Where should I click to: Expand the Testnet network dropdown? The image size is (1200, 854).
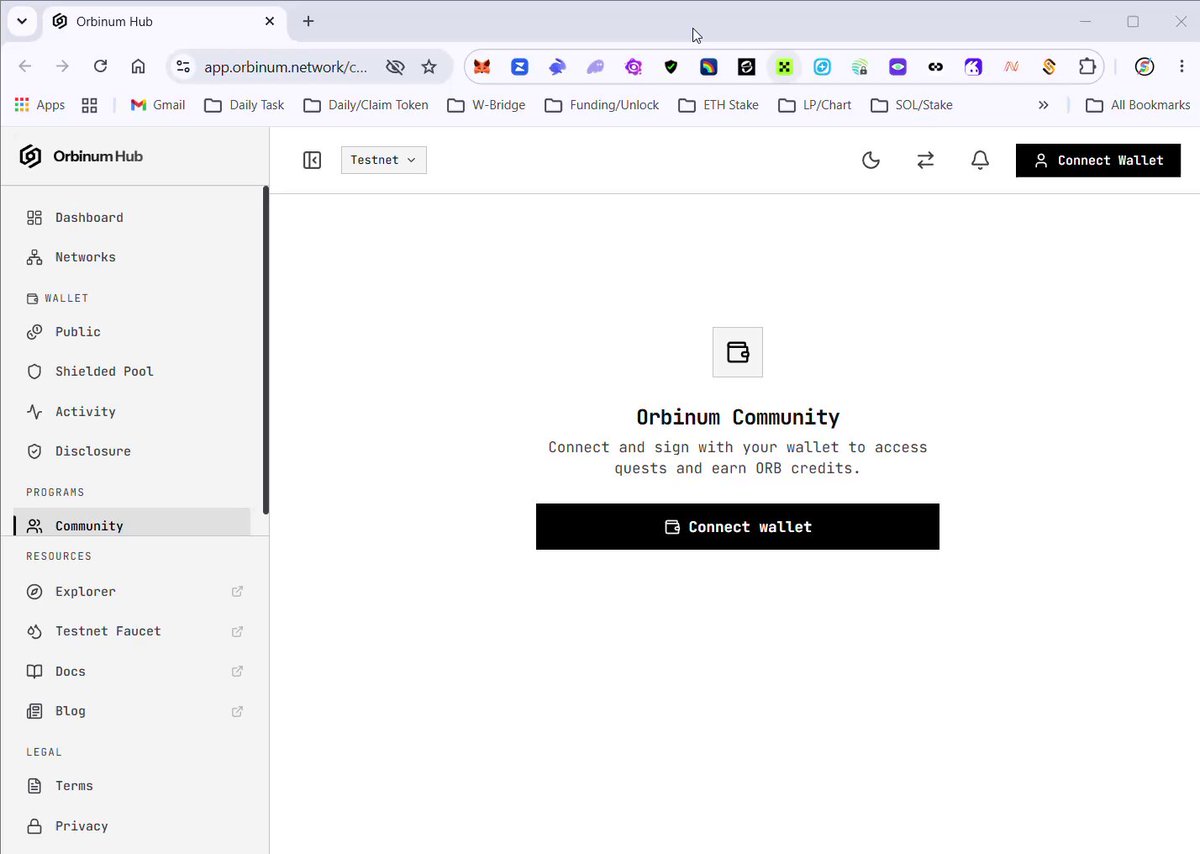[384, 160]
